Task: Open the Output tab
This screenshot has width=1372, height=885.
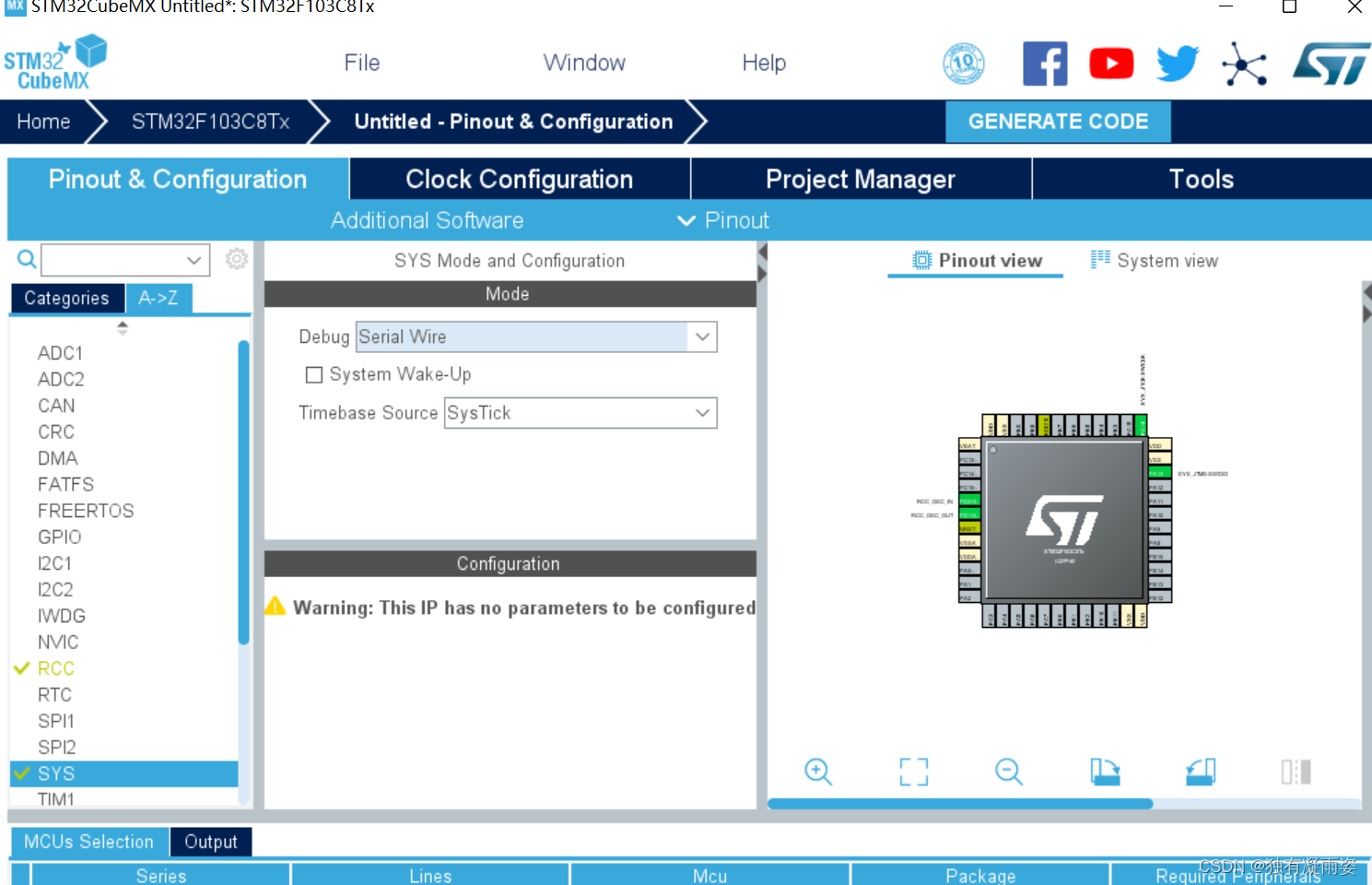Action: (x=211, y=842)
